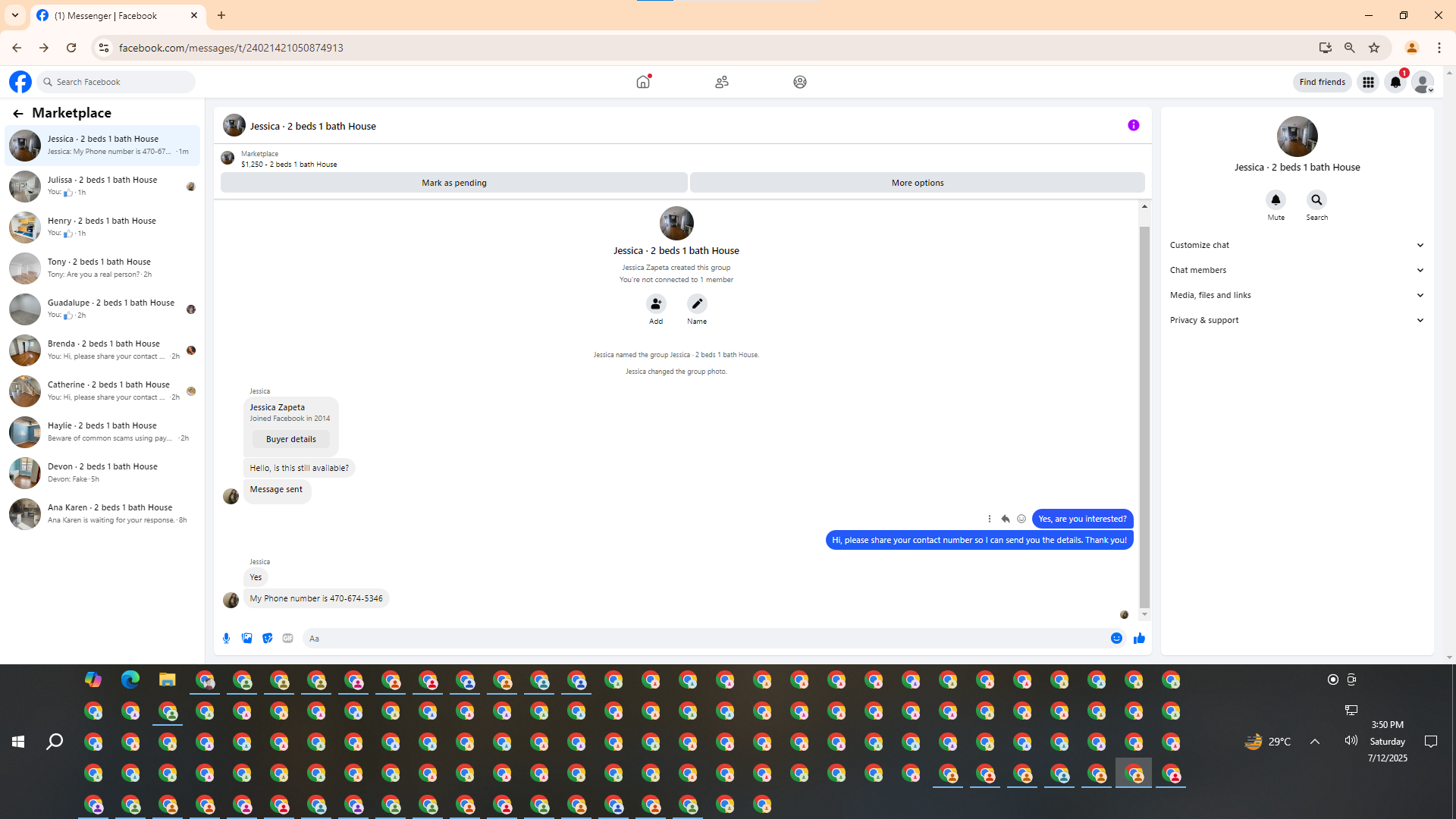Image resolution: width=1456 pixels, height=819 pixels.
Task: Click the Name edit pencil icon
Action: 697,304
